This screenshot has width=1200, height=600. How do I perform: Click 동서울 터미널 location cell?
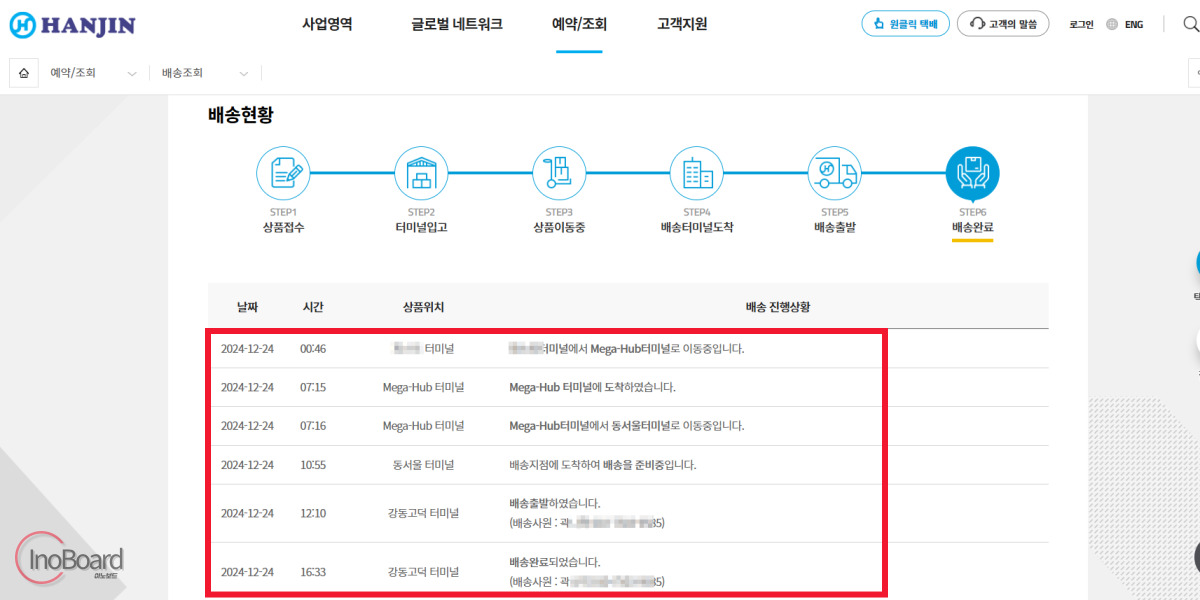[423, 465]
